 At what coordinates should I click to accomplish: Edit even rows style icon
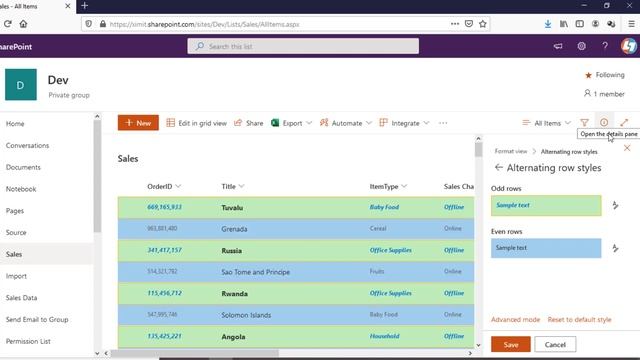pyautogui.click(x=615, y=248)
